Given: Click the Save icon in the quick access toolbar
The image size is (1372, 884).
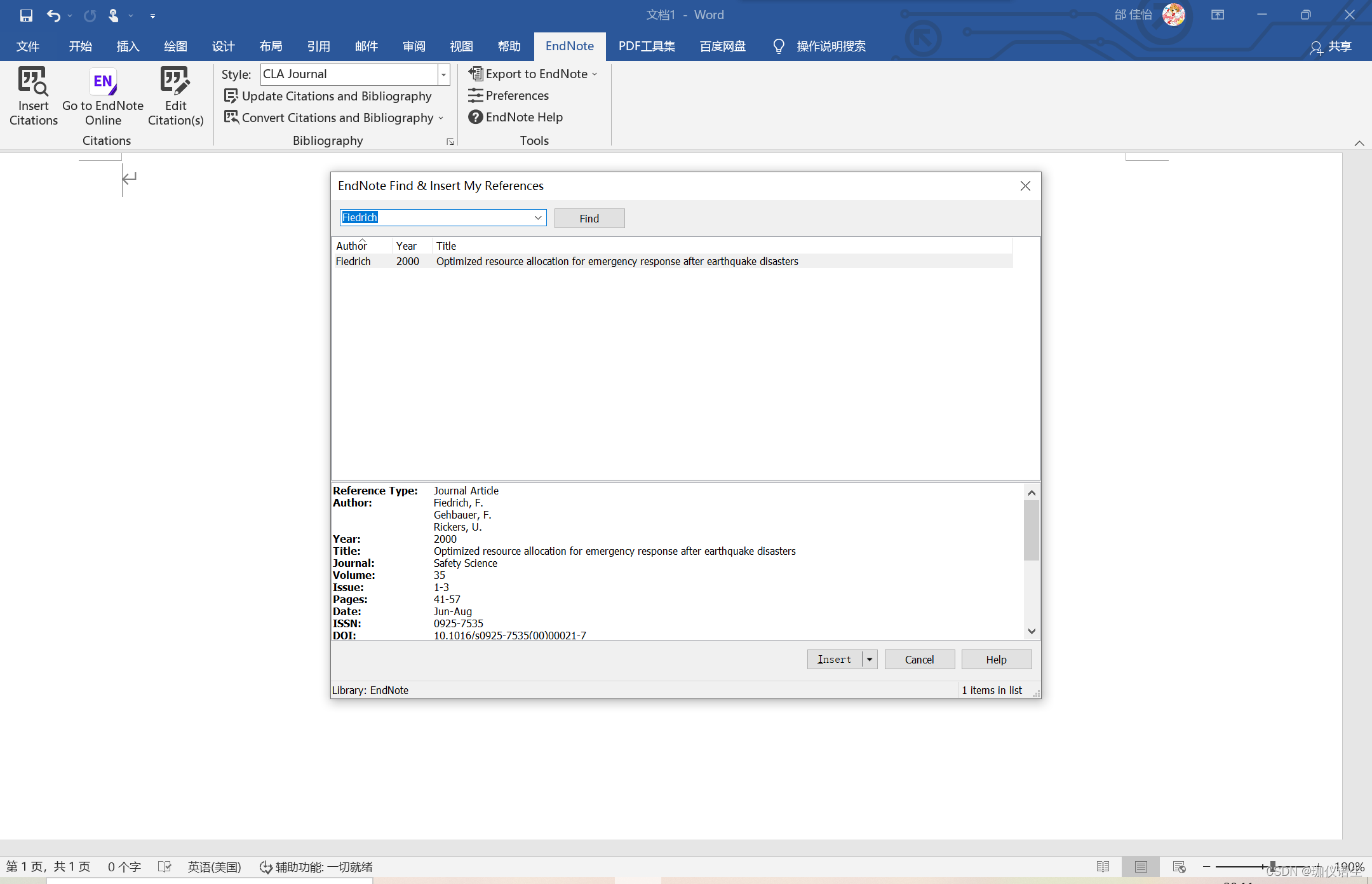Looking at the screenshot, I should [26, 15].
